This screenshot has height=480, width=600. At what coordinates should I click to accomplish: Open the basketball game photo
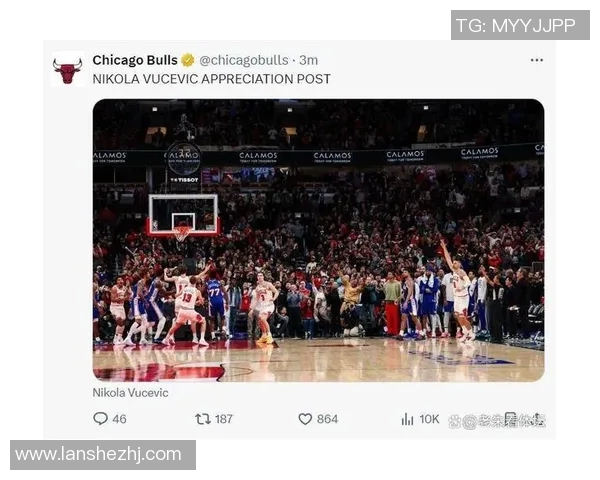pos(318,240)
